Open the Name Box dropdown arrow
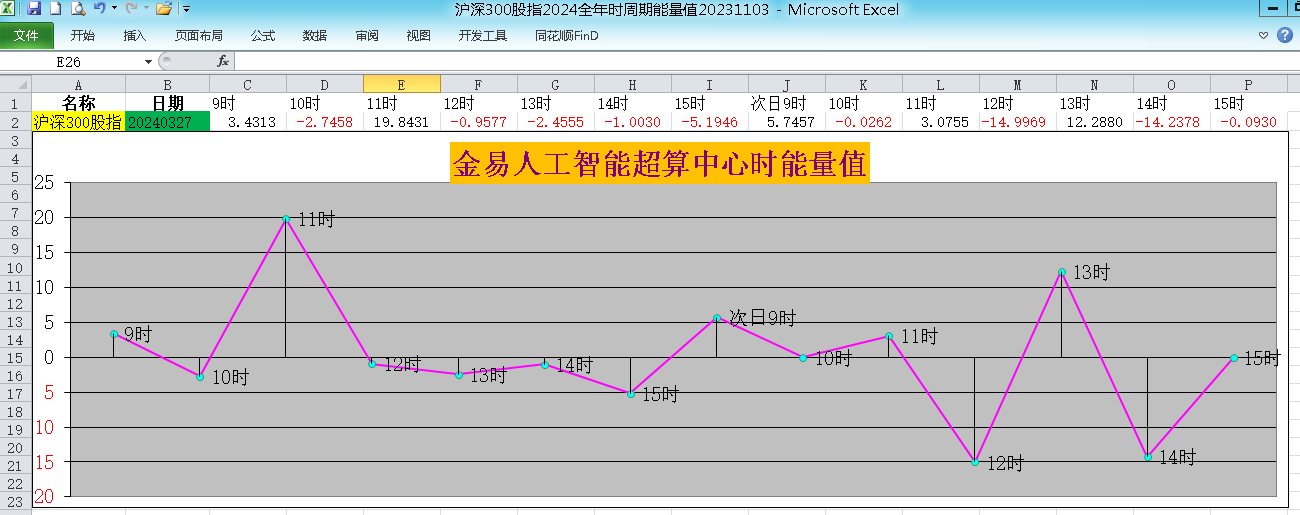The image size is (1300, 515). point(149,61)
